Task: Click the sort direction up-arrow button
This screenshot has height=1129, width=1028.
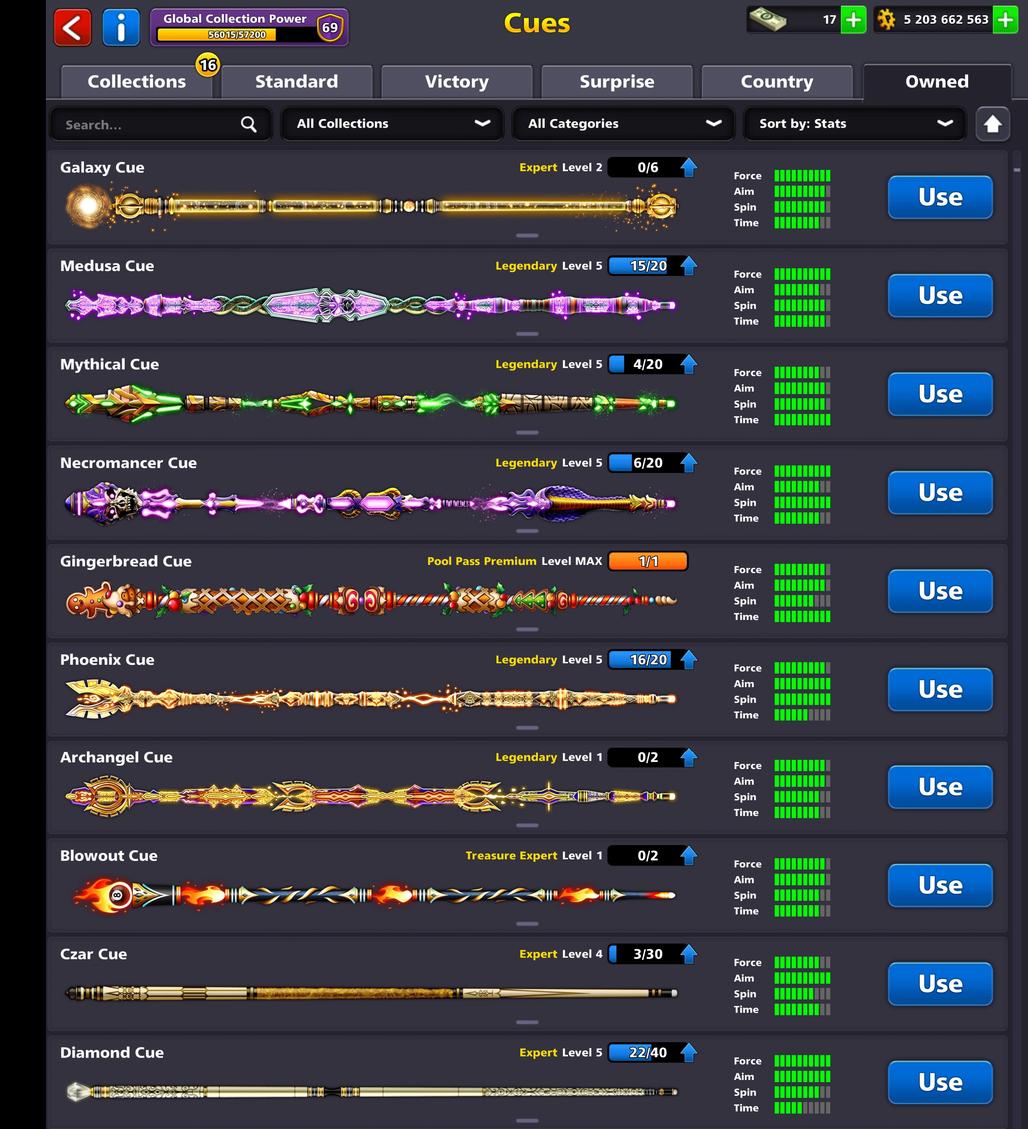Action: point(992,124)
